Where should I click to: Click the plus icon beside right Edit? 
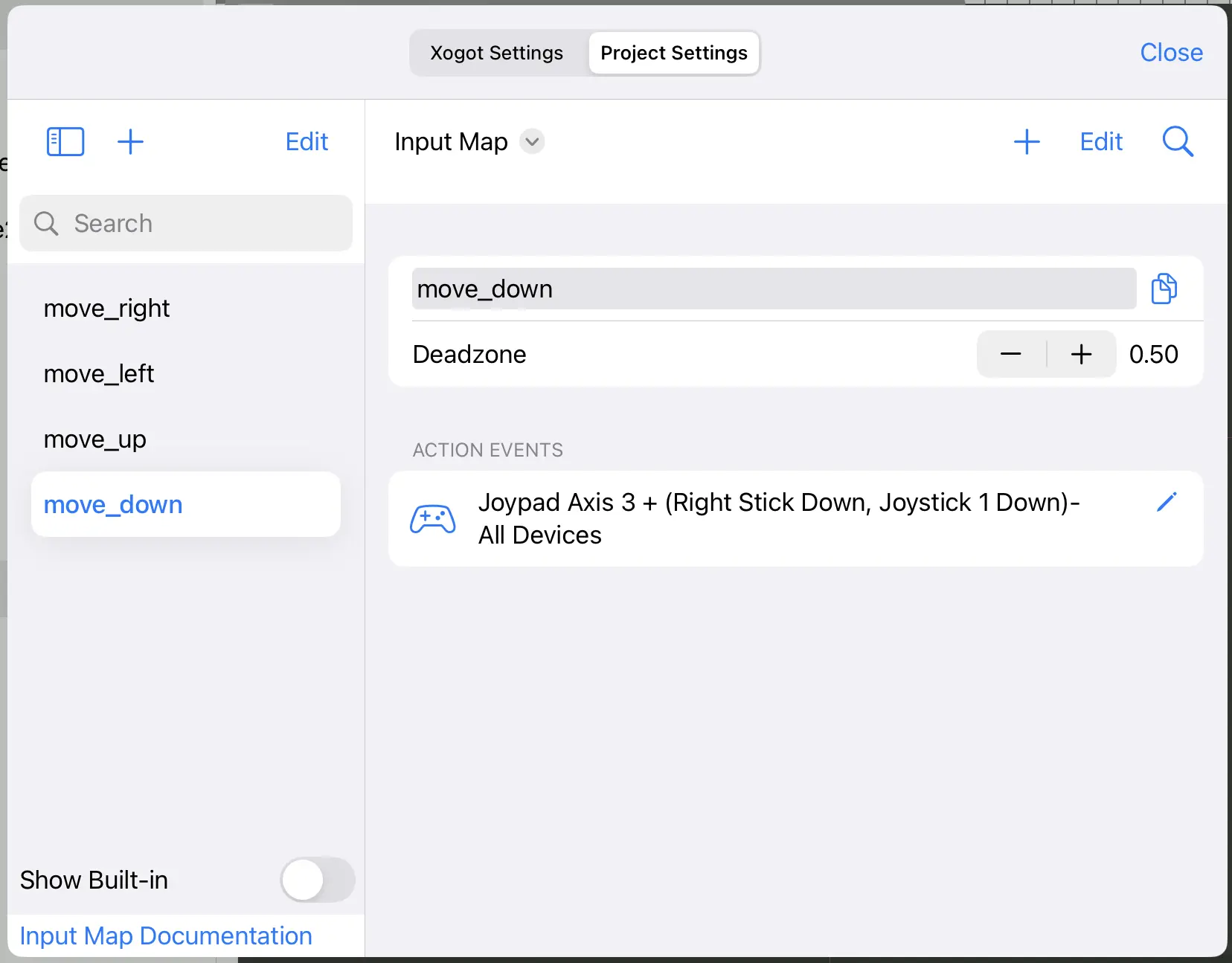point(1027,141)
